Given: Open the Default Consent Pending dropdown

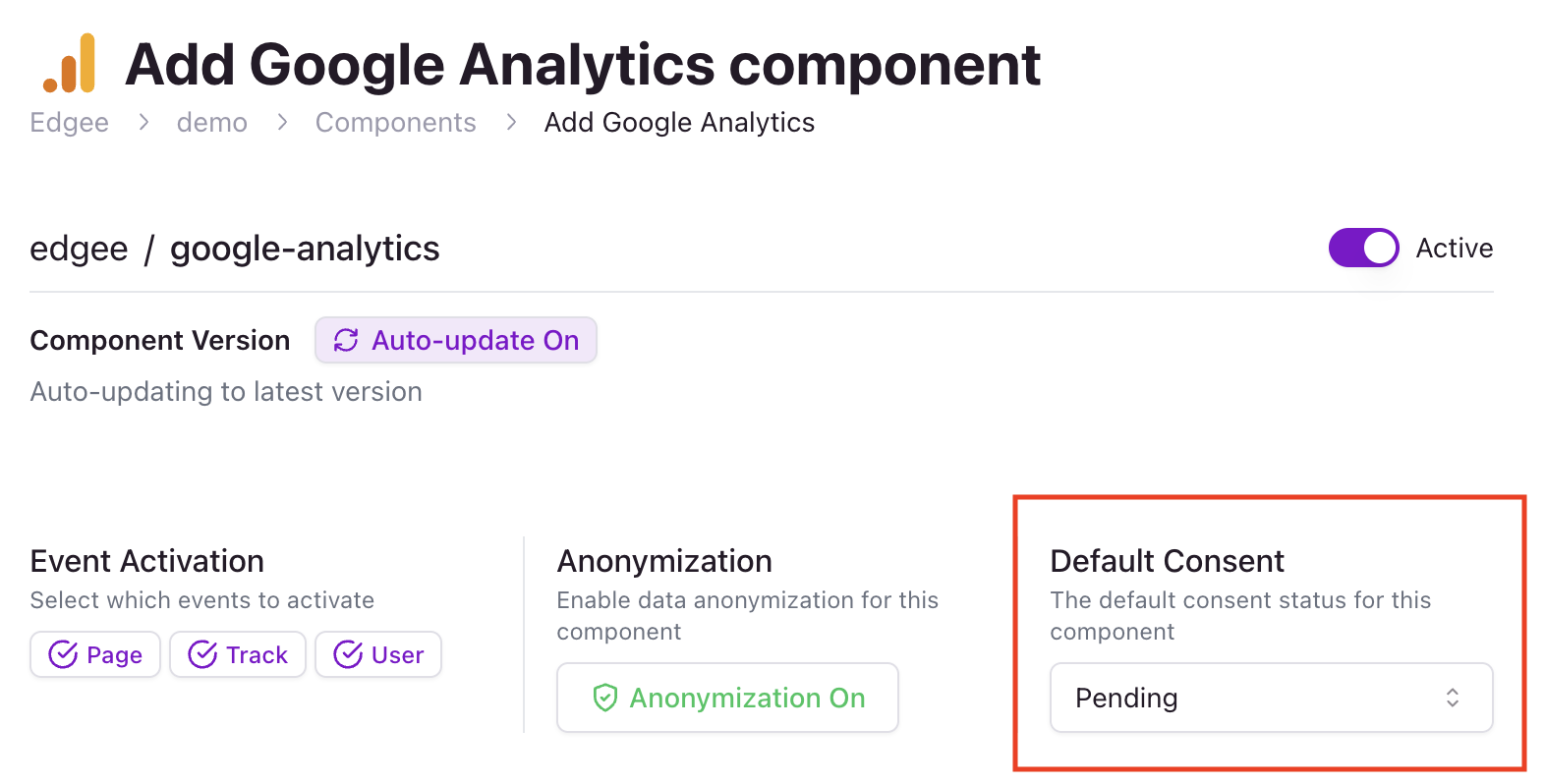Looking at the screenshot, I should 1272,698.
